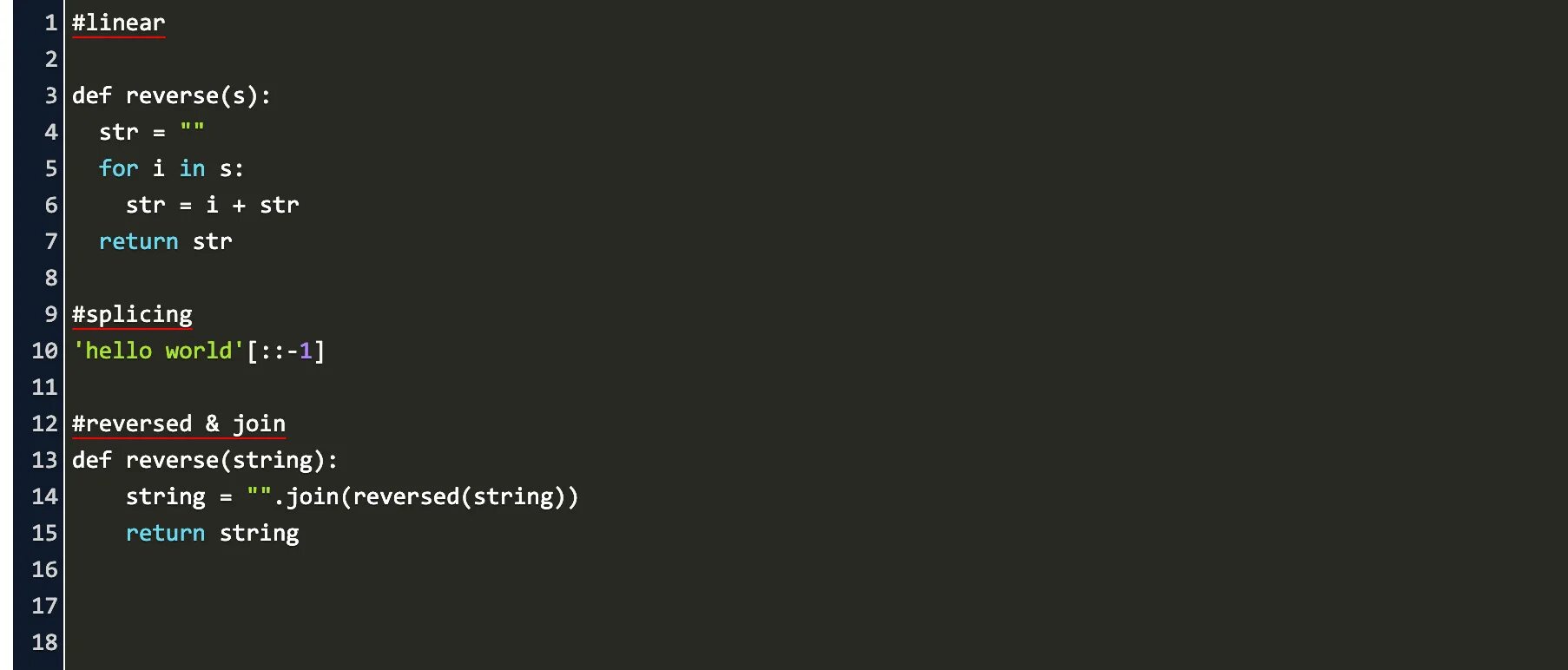Click the 'in' keyword on line 5
This screenshot has width=1568, height=670.
tap(192, 168)
